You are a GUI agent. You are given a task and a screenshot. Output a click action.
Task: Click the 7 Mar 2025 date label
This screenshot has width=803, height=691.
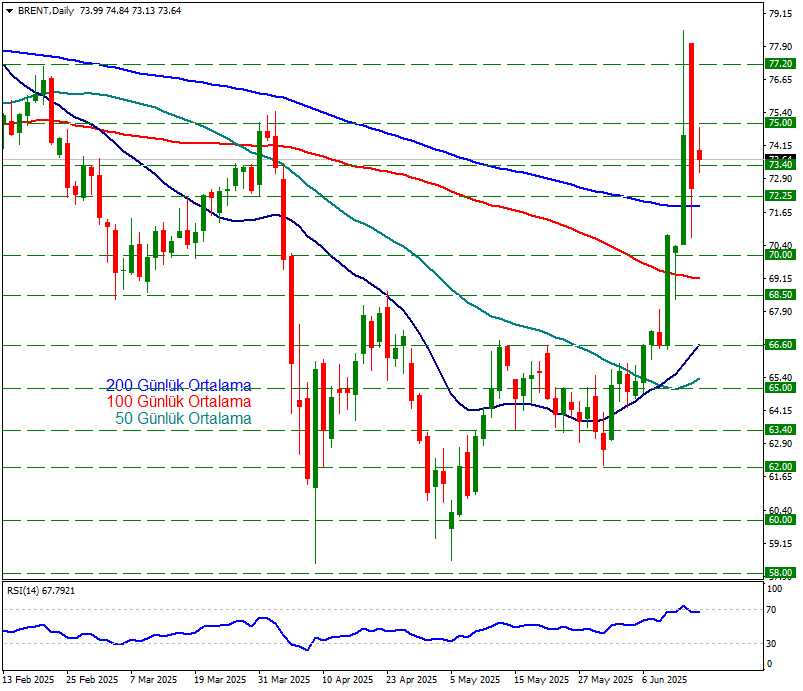coord(154,680)
